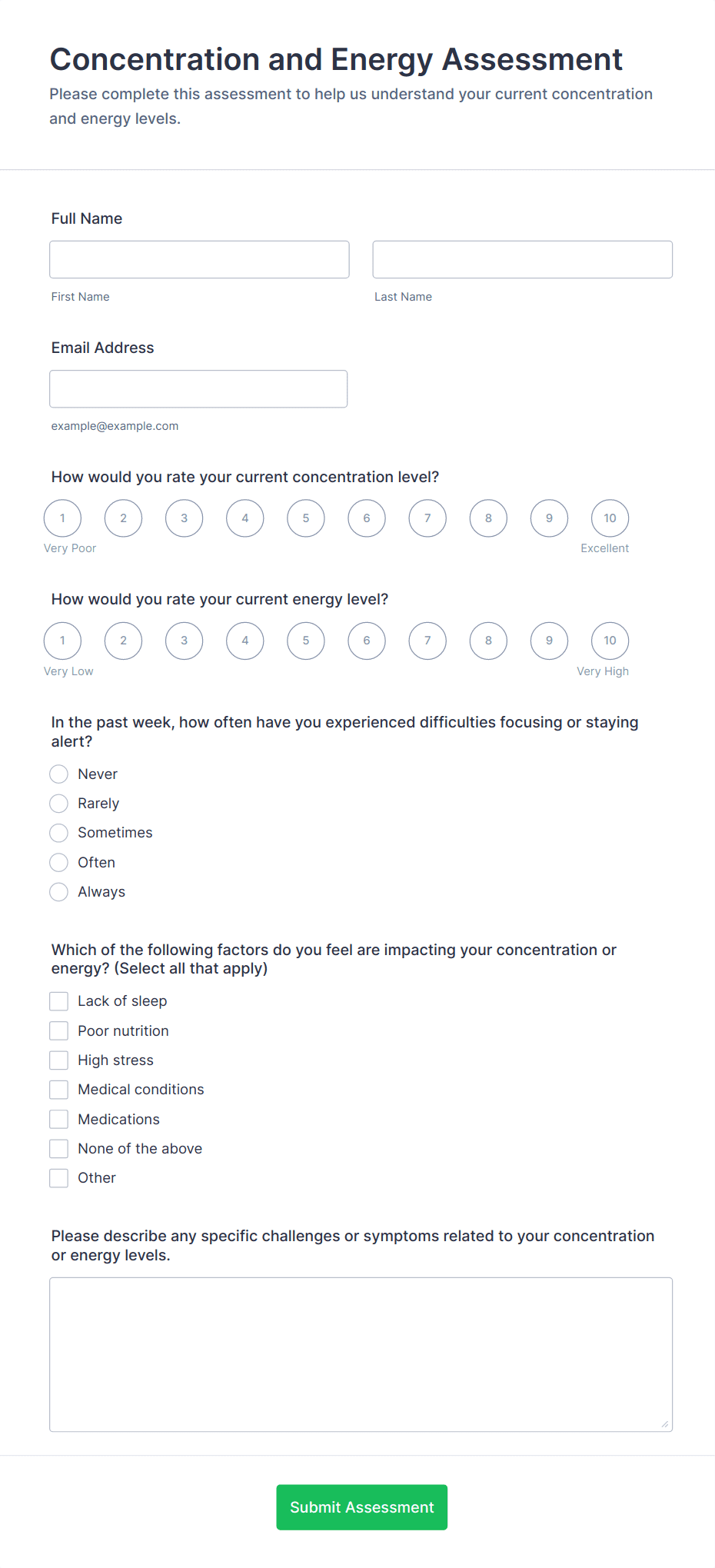715x1568 pixels.
Task: Rate energy level as 3
Action: 184,641
